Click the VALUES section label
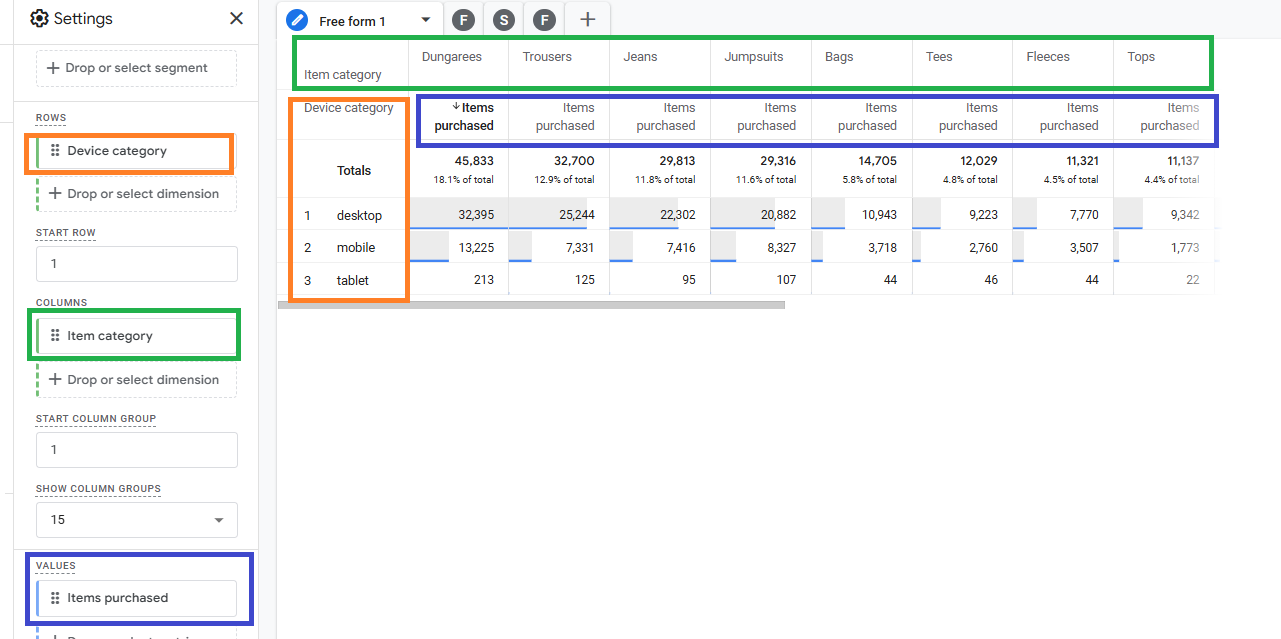Viewport: 1281px width, 639px height. (x=56, y=566)
